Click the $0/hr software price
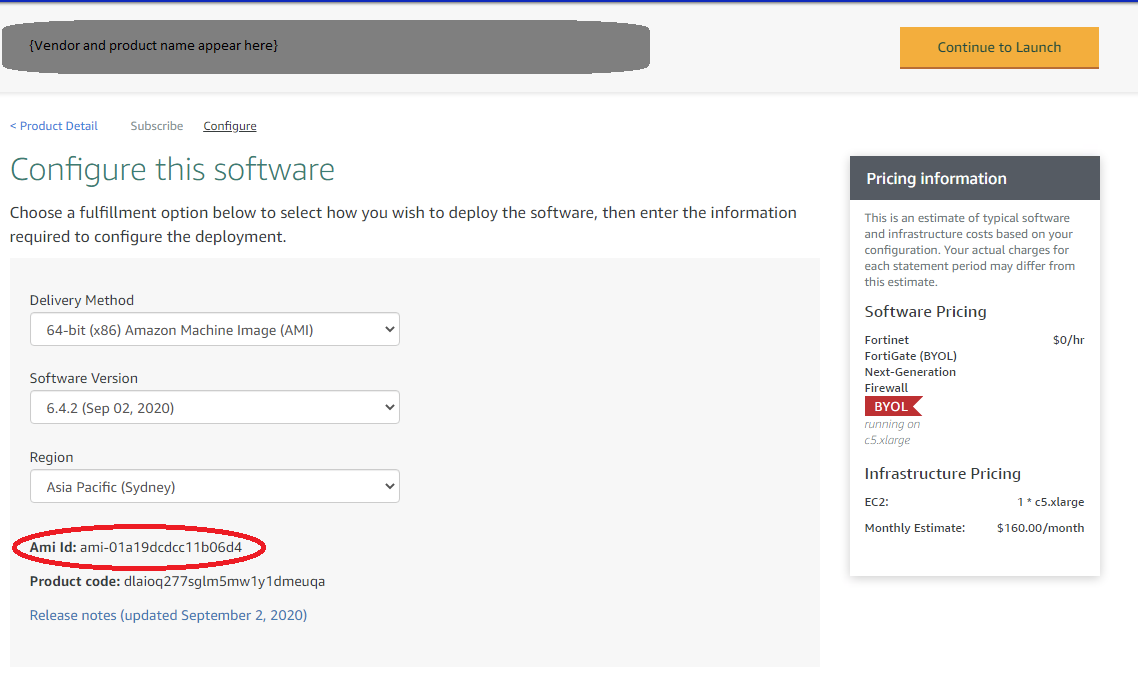 (x=1068, y=340)
